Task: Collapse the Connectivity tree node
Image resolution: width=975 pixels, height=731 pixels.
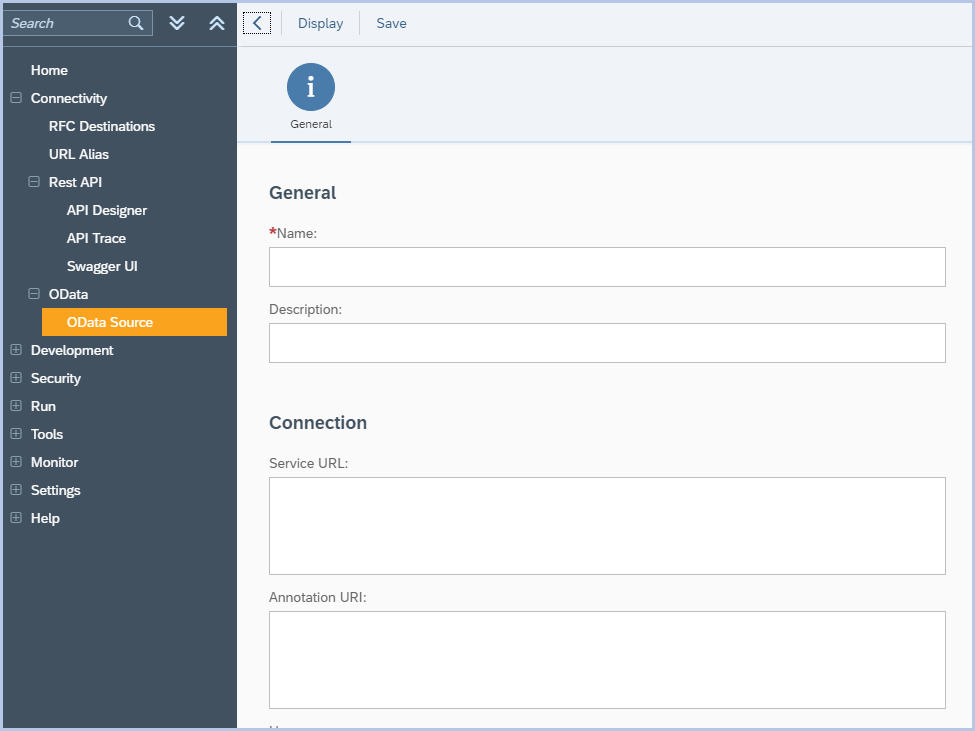Action: (15, 98)
